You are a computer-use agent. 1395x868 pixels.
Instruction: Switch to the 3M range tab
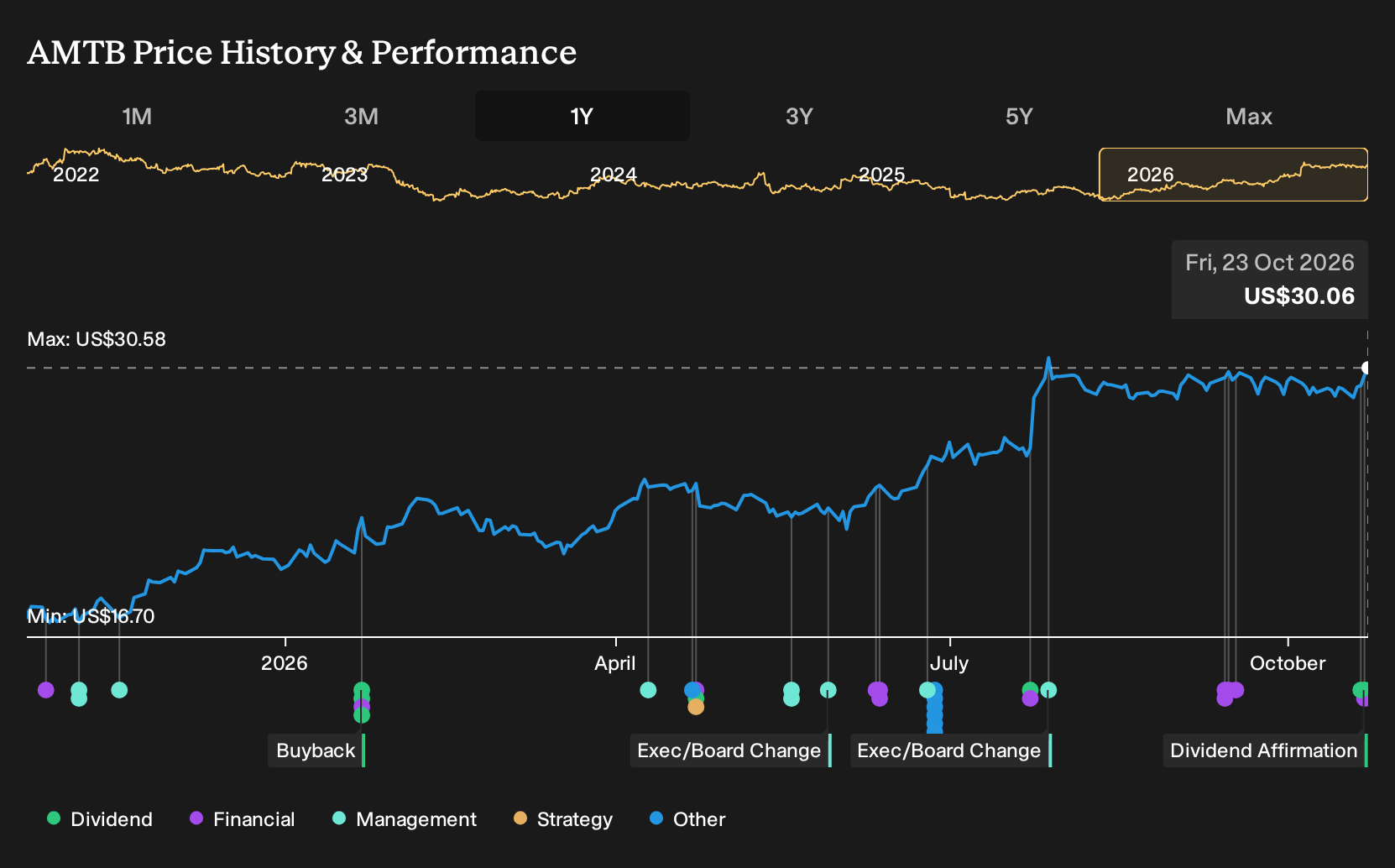point(361,116)
